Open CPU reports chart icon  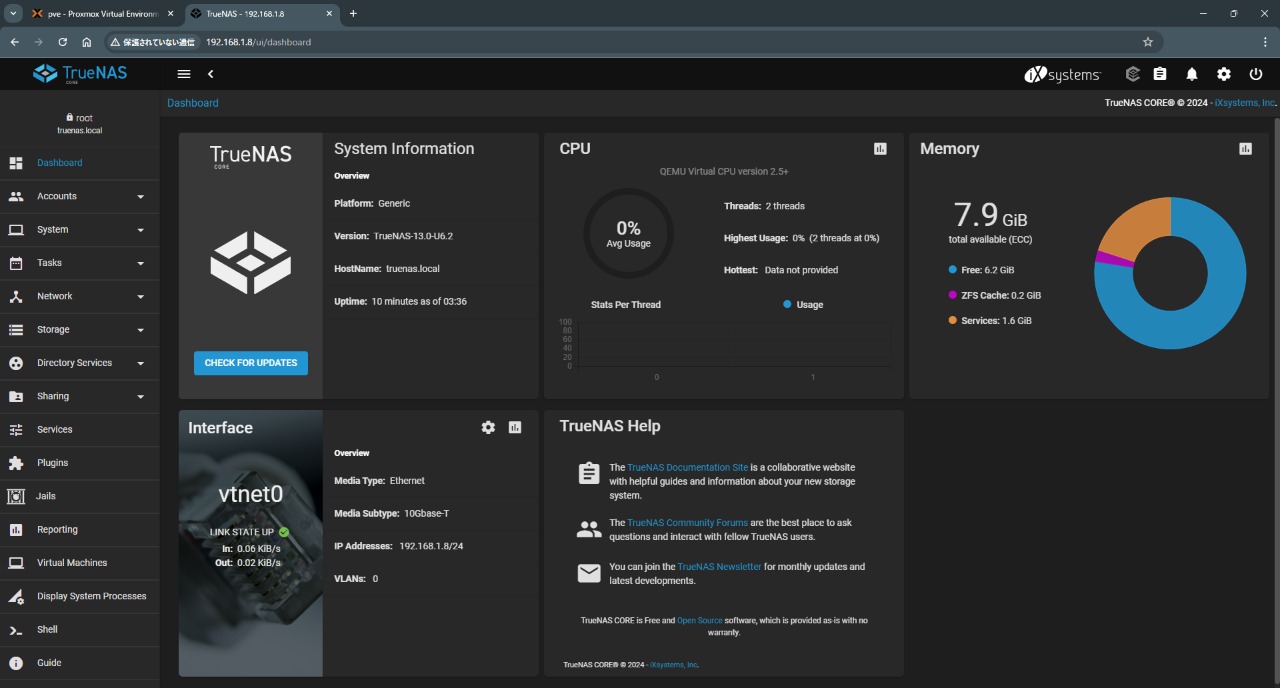click(880, 148)
